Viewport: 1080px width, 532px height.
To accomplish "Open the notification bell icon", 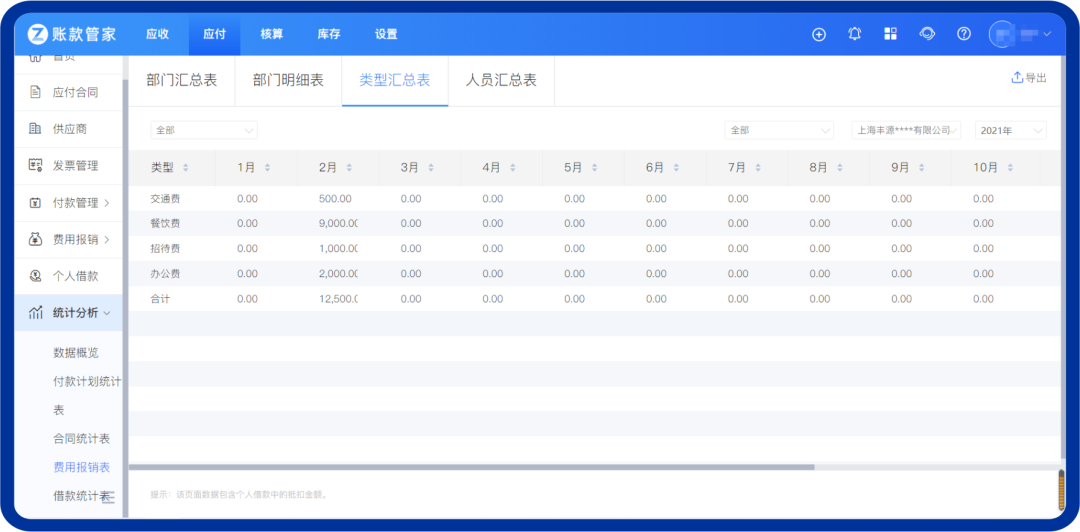I will [x=855, y=34].
